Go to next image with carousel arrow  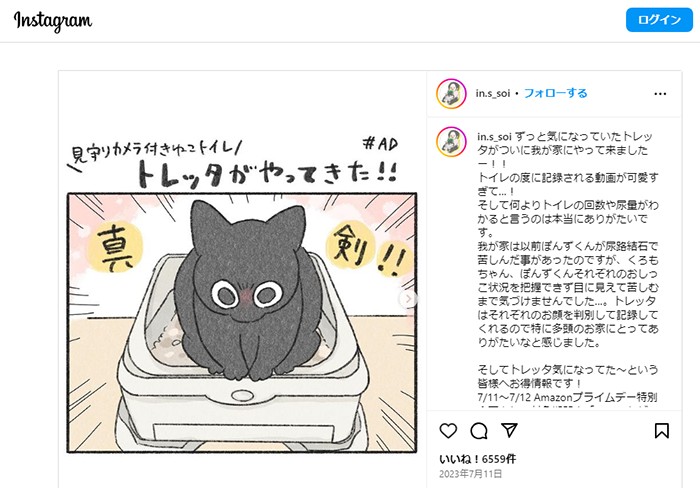coord(408,299)
